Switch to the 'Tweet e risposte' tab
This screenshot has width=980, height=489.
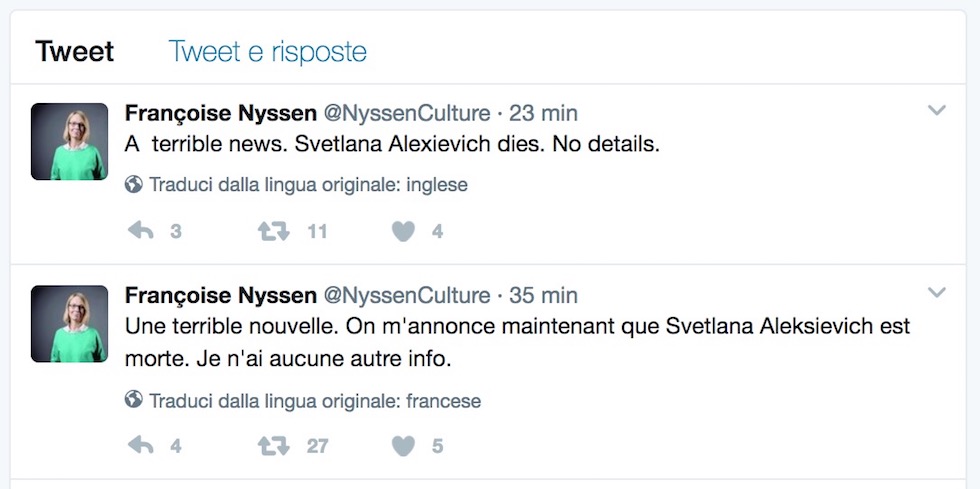click(267, 51)
